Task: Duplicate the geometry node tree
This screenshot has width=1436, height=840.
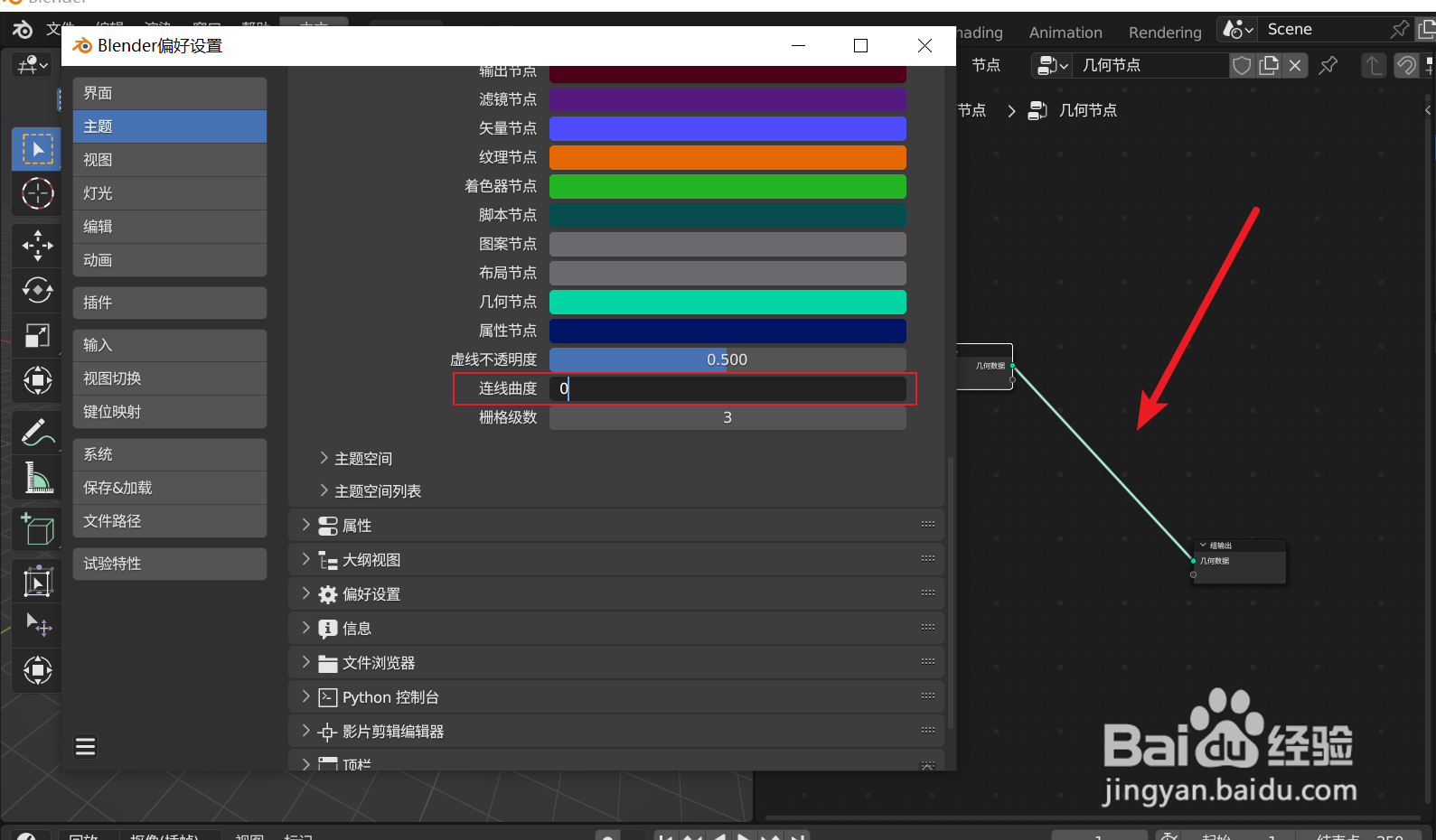Action: (x=1269, y=65)
